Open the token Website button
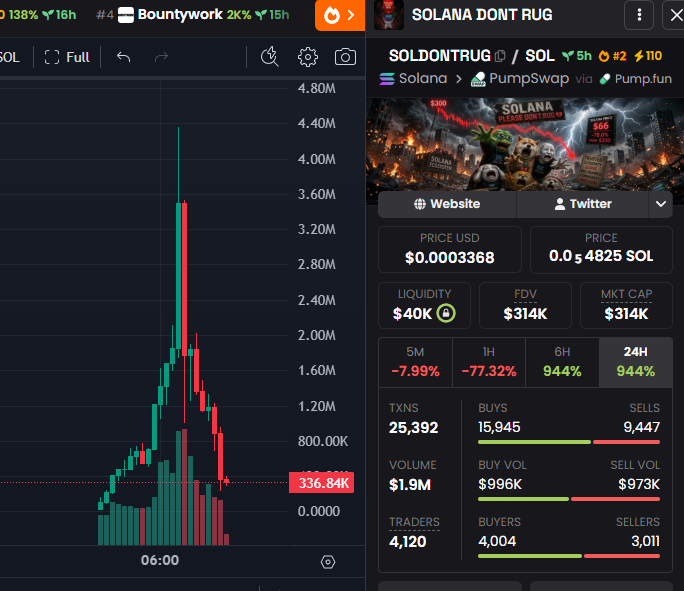This screenshot has width=684, height=591. click(447, 204)
